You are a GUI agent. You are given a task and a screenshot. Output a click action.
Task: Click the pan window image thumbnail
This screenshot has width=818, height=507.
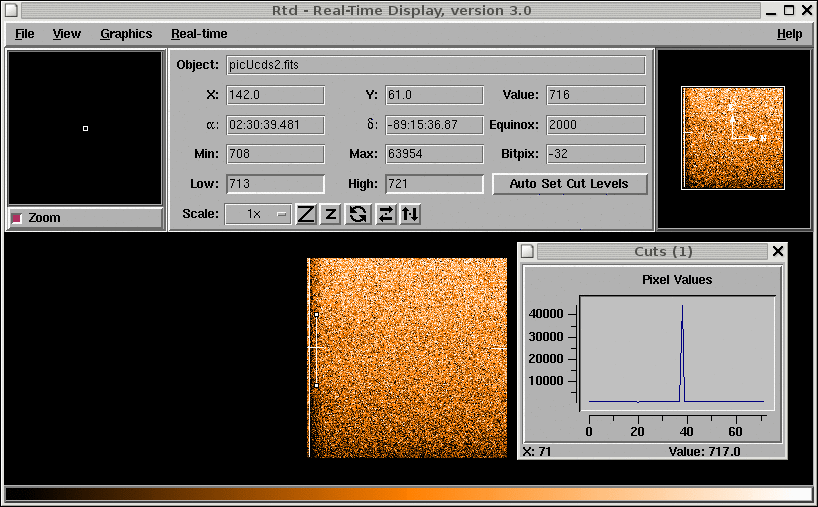point(733,137)
